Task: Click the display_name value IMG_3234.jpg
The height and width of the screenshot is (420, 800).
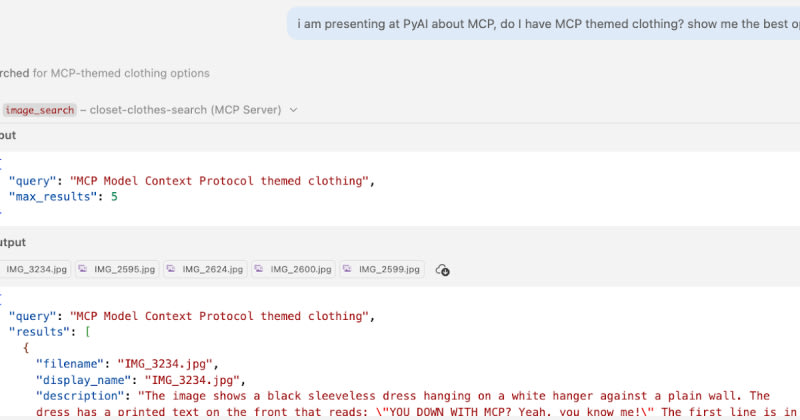Action: point(192,380)
